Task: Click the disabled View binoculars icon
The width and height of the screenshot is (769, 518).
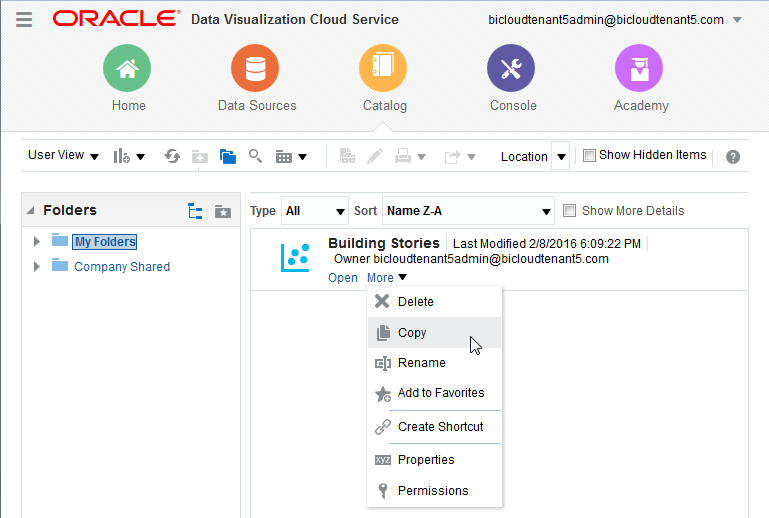Action: coord(347,156)
